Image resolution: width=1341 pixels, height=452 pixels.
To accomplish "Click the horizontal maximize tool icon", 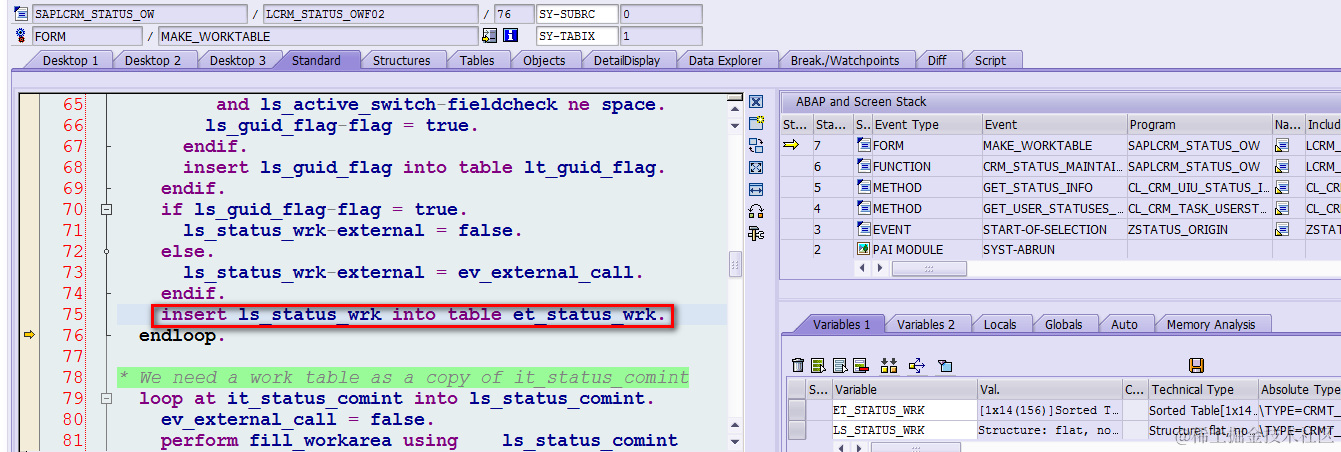I will tap(756, 189).
